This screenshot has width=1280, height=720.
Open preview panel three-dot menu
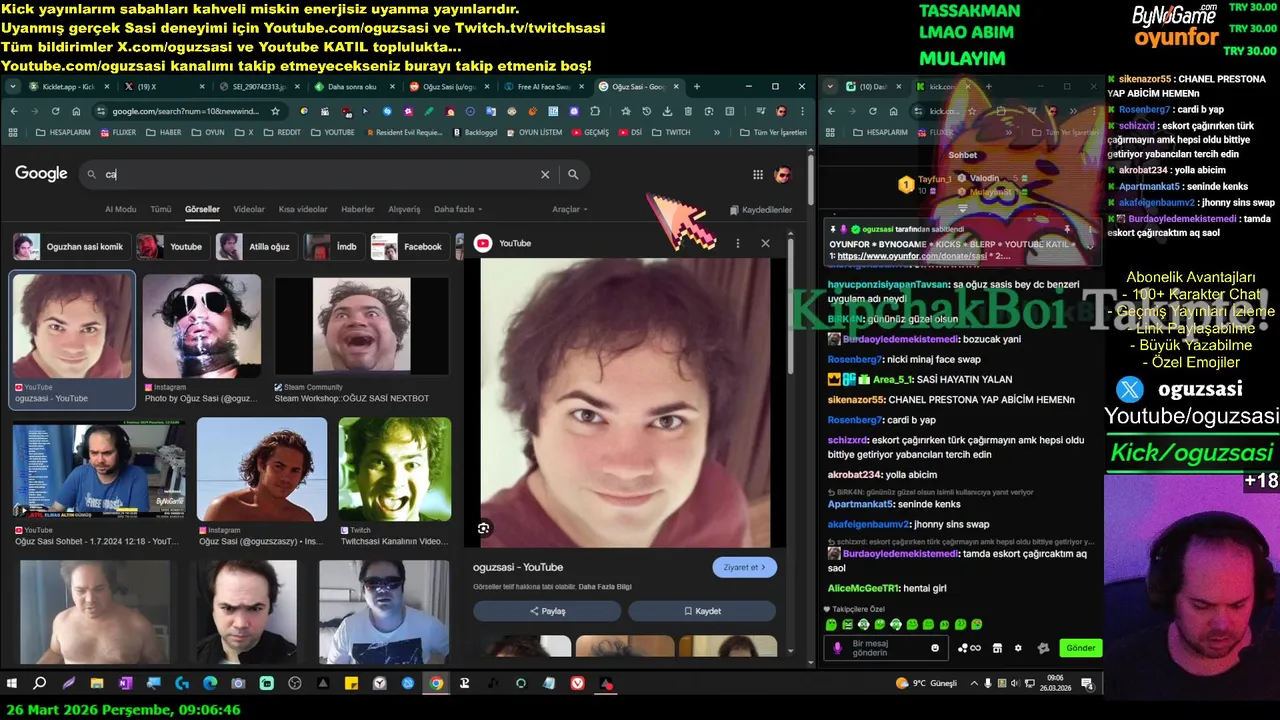click(x=738, y=243)
